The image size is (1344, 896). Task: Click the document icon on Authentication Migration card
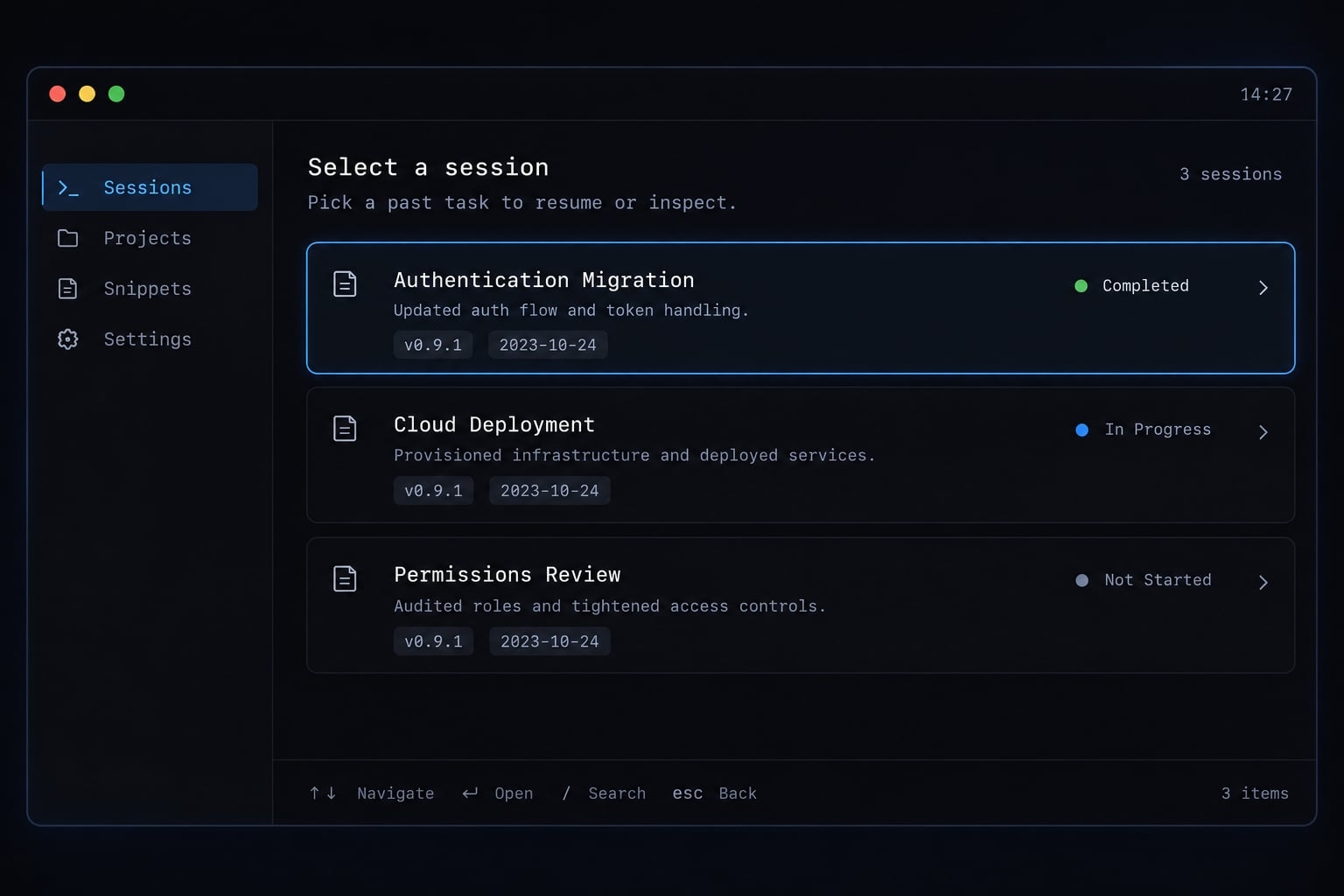[345, 284]
